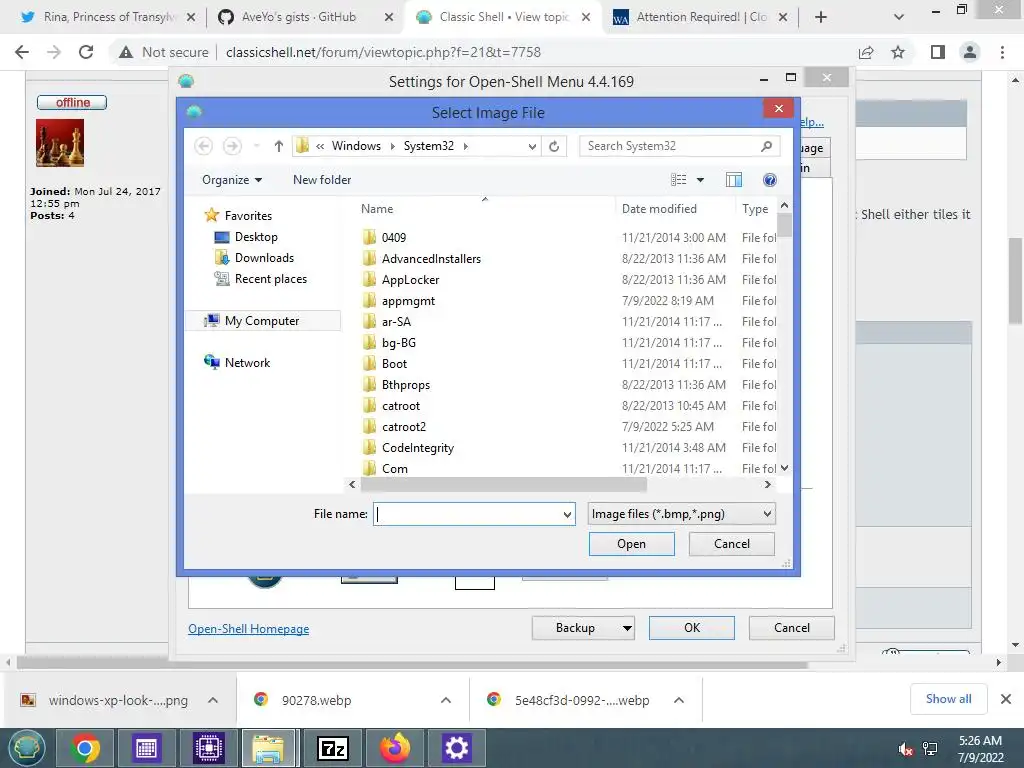Click Chrome icon in the taskbar
Viewport: 1024px width, 768px height.
pyautogui.click(x=85, y=748)
